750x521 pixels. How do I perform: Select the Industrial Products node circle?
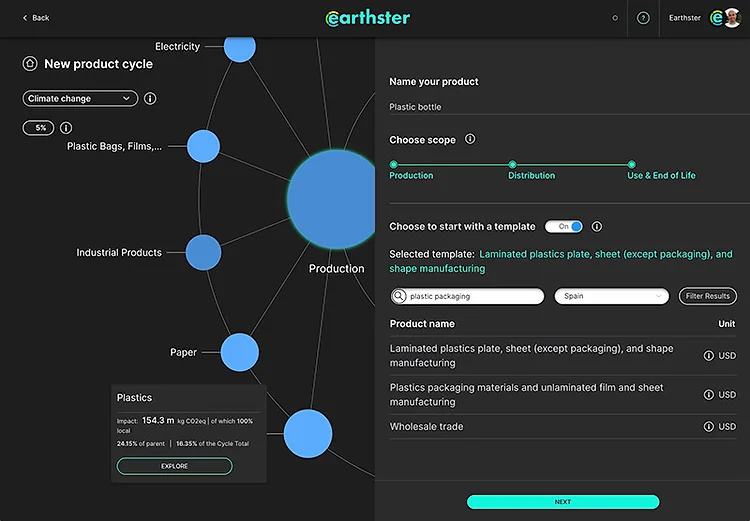[x=203, y=253]
